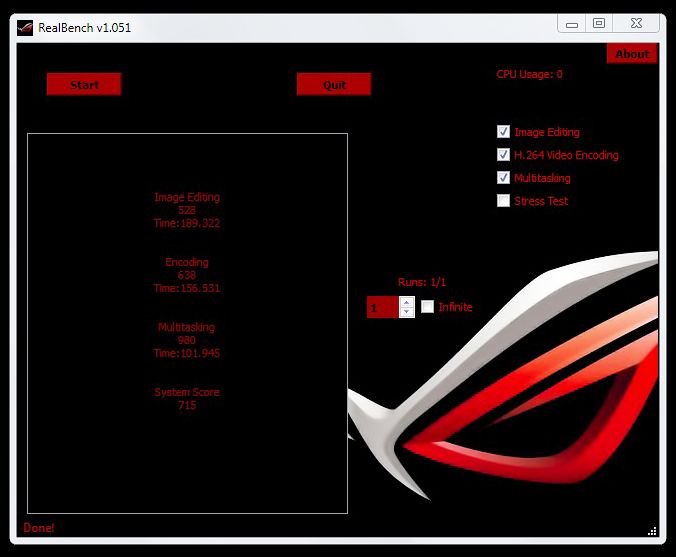Close the RealBench window
Viewport: 676px width, 557px height.
tap(636, 23)
